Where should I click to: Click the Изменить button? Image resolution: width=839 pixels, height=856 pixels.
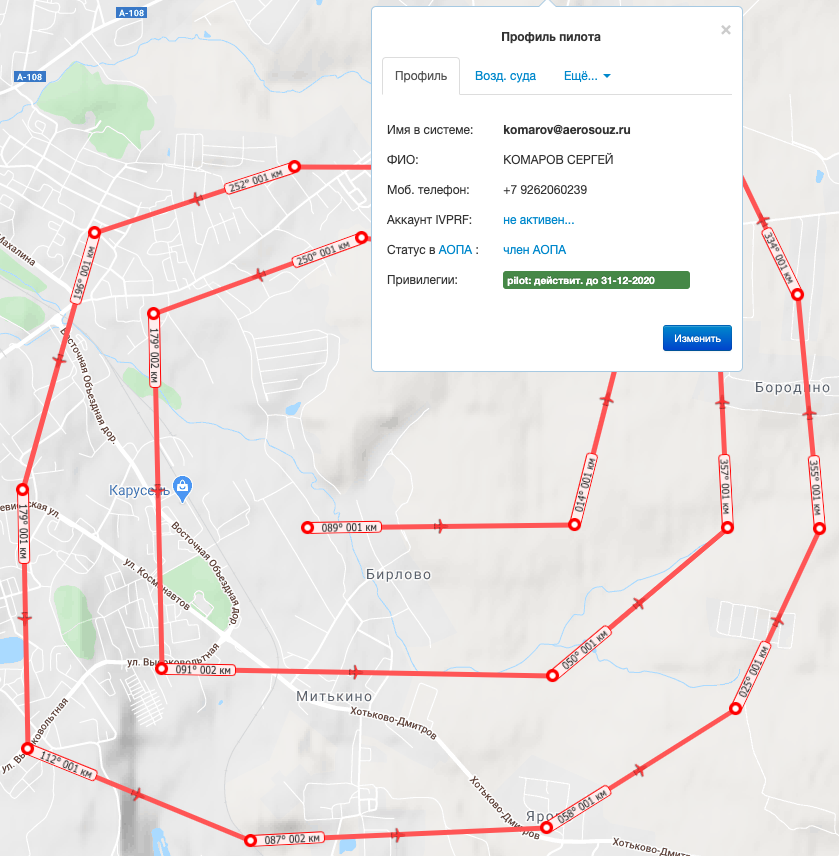point(697,338)
